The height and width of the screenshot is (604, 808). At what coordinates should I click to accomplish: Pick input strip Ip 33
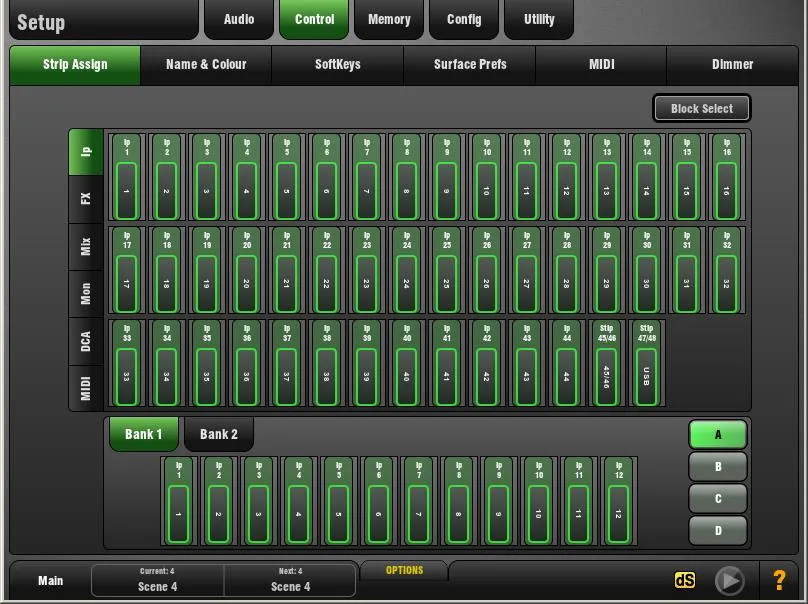(127, 363)
